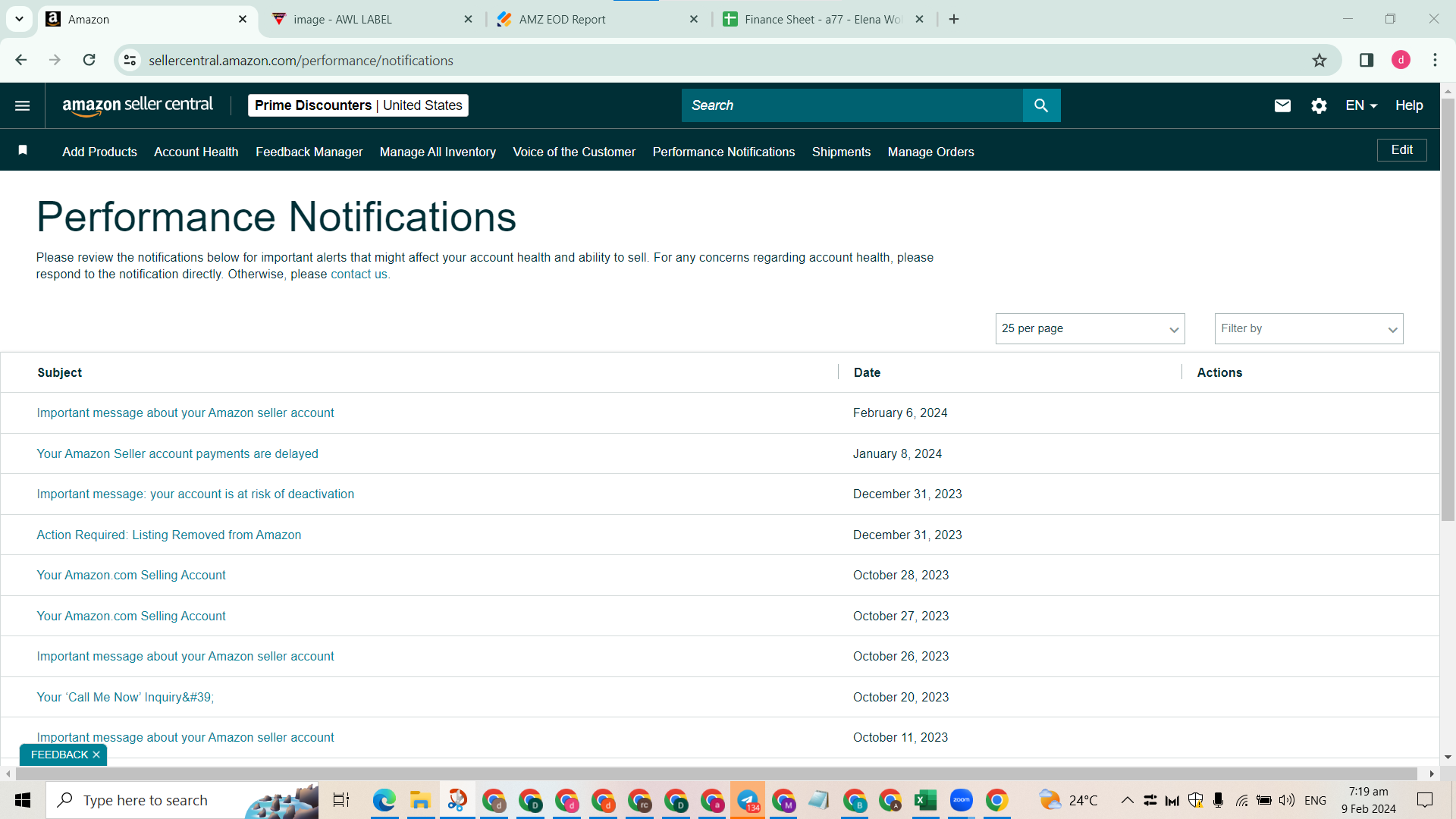Reload the current page
Viewport: 1456px width, 819px height.
pos(89,60)
